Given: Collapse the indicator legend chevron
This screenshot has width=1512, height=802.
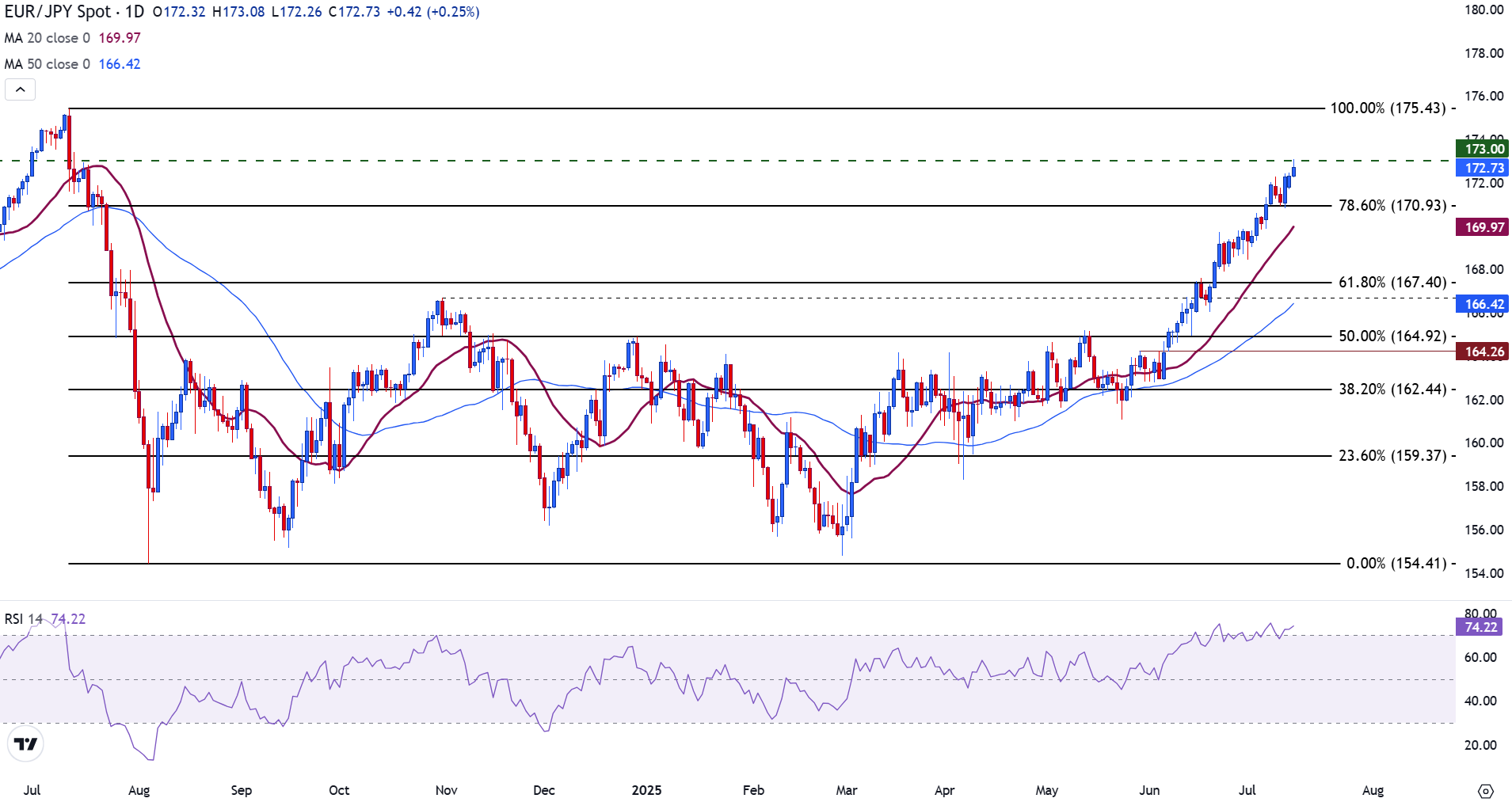Looking at the screenshot, I should tap(20, 89).
